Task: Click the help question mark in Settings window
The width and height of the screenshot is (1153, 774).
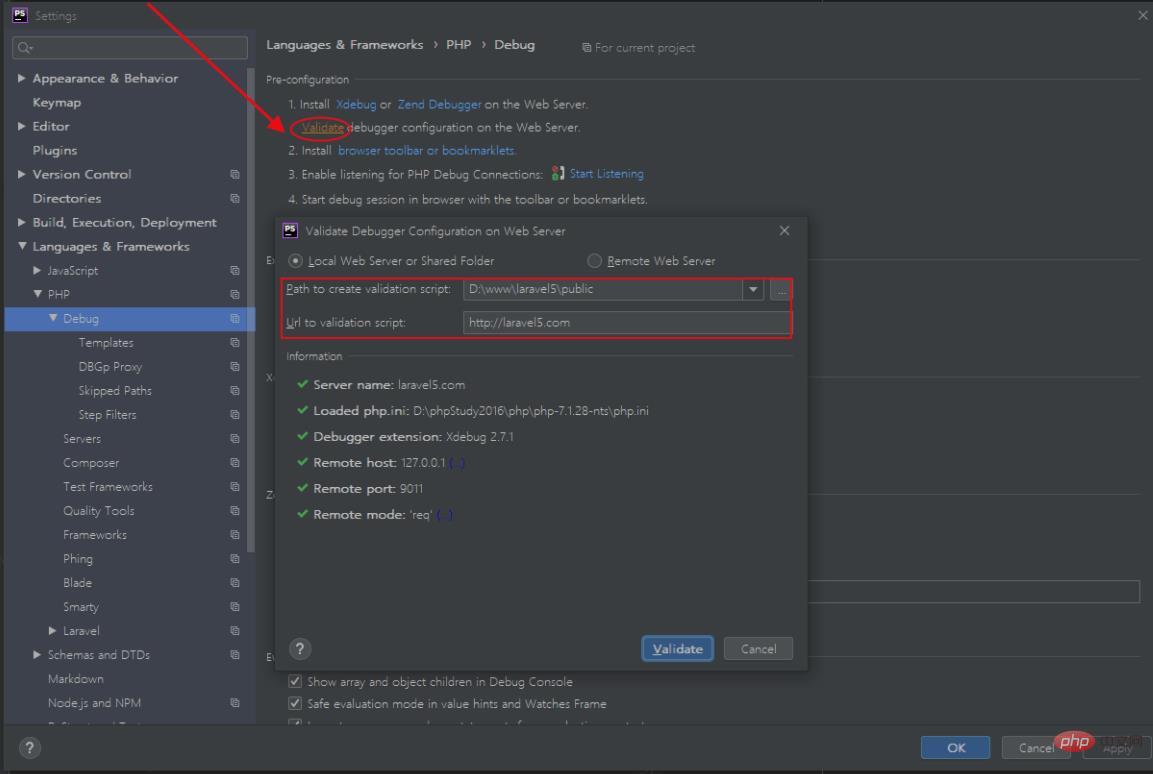Action: (29, 748)
